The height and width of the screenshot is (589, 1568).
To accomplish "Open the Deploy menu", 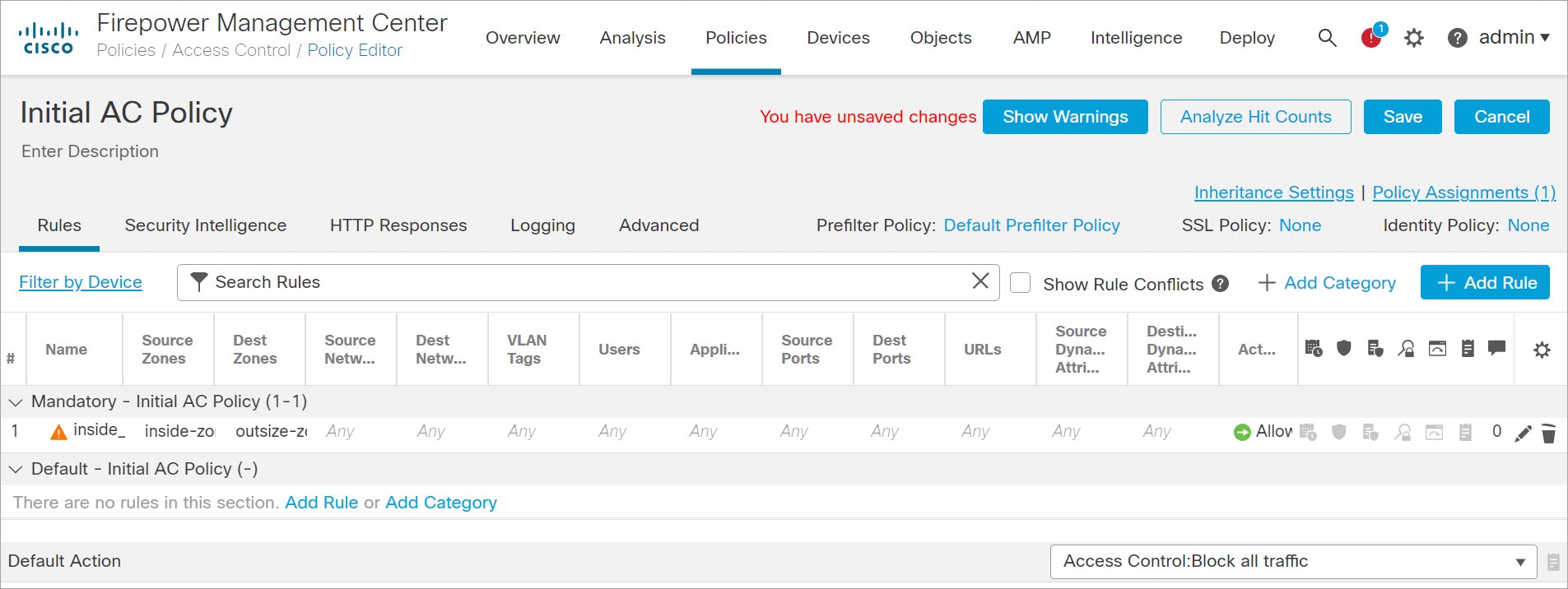I will [1247, 38].
